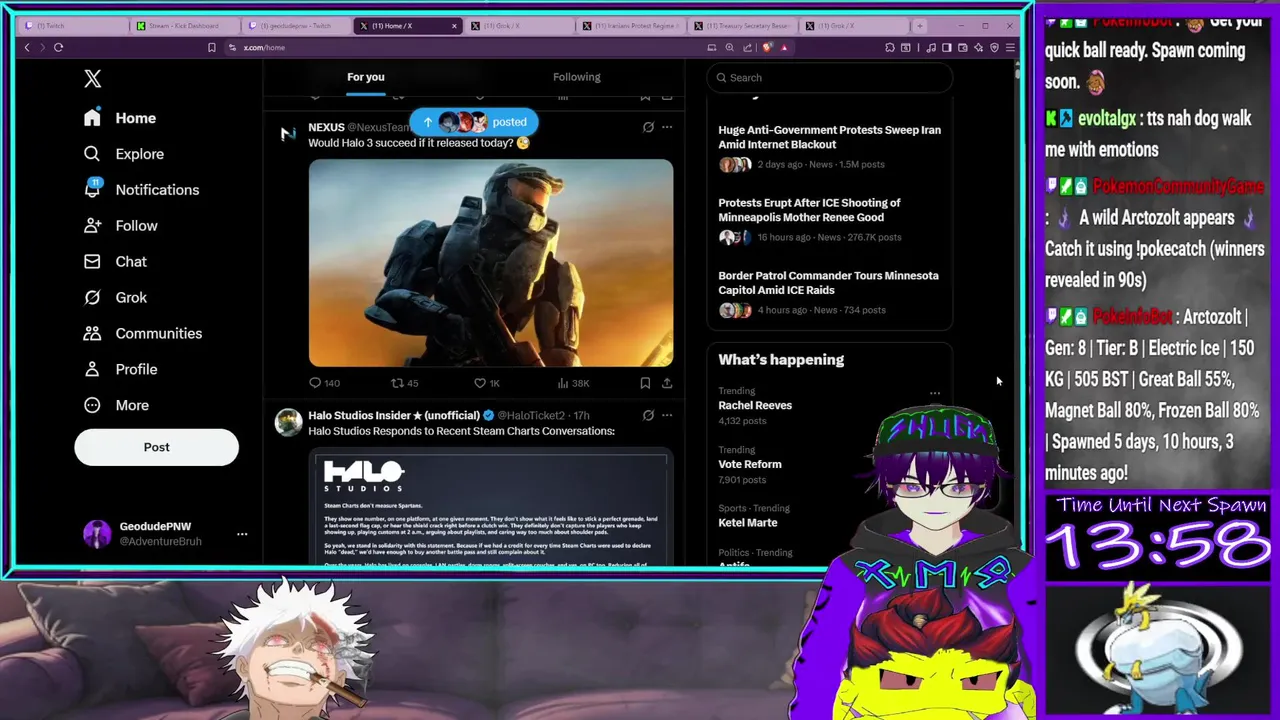The height and width of the screenshot is (720, 1280).
Task: Open Border Patrol Commander Tours Minnesota story
Action: point(830,292)
